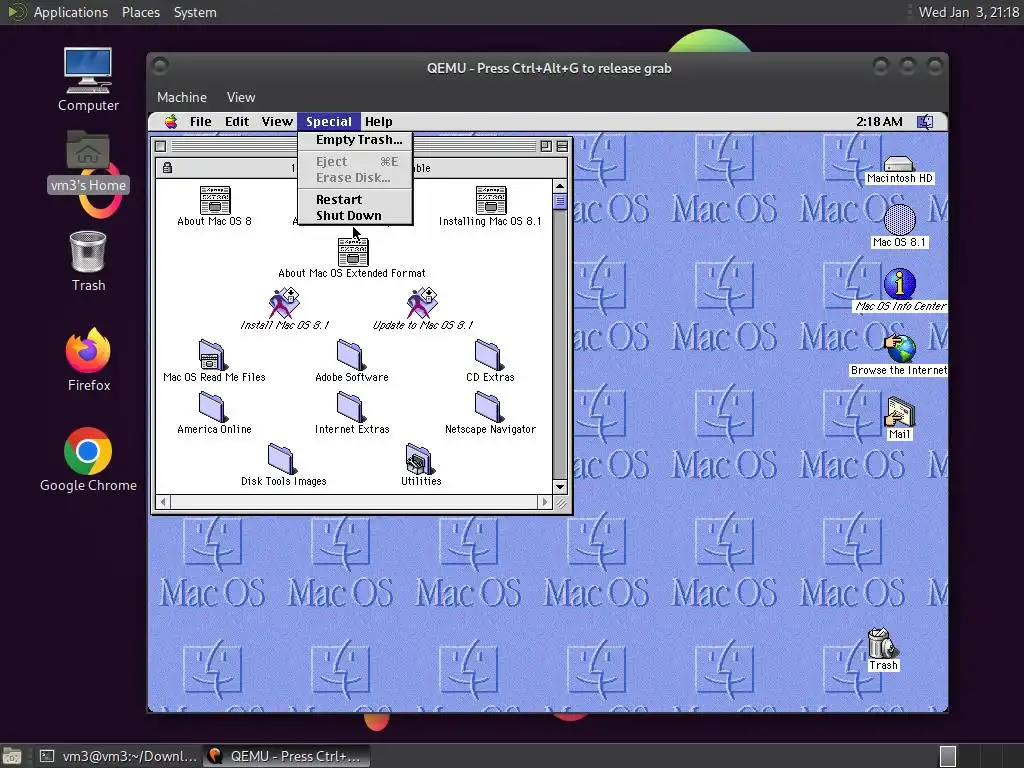Open the host System menu
Screen dimensions: 1024x768
point(195,12)
